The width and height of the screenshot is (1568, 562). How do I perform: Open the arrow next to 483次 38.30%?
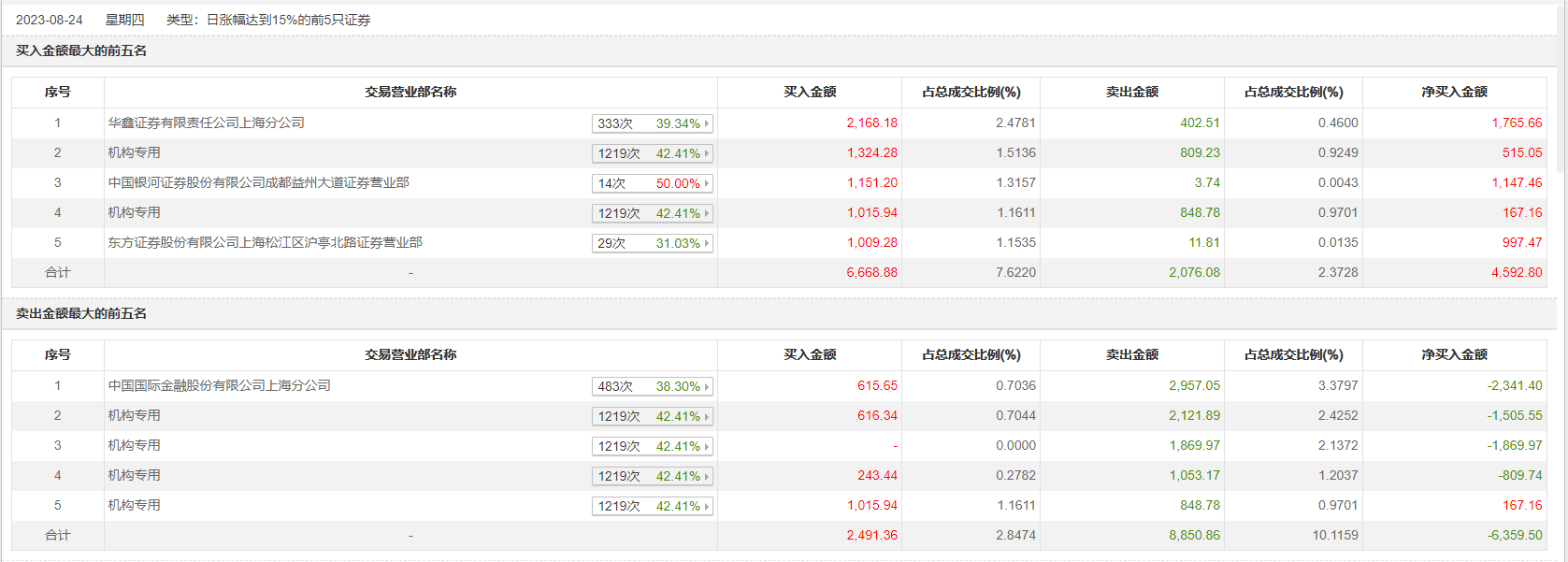(707, 386)
